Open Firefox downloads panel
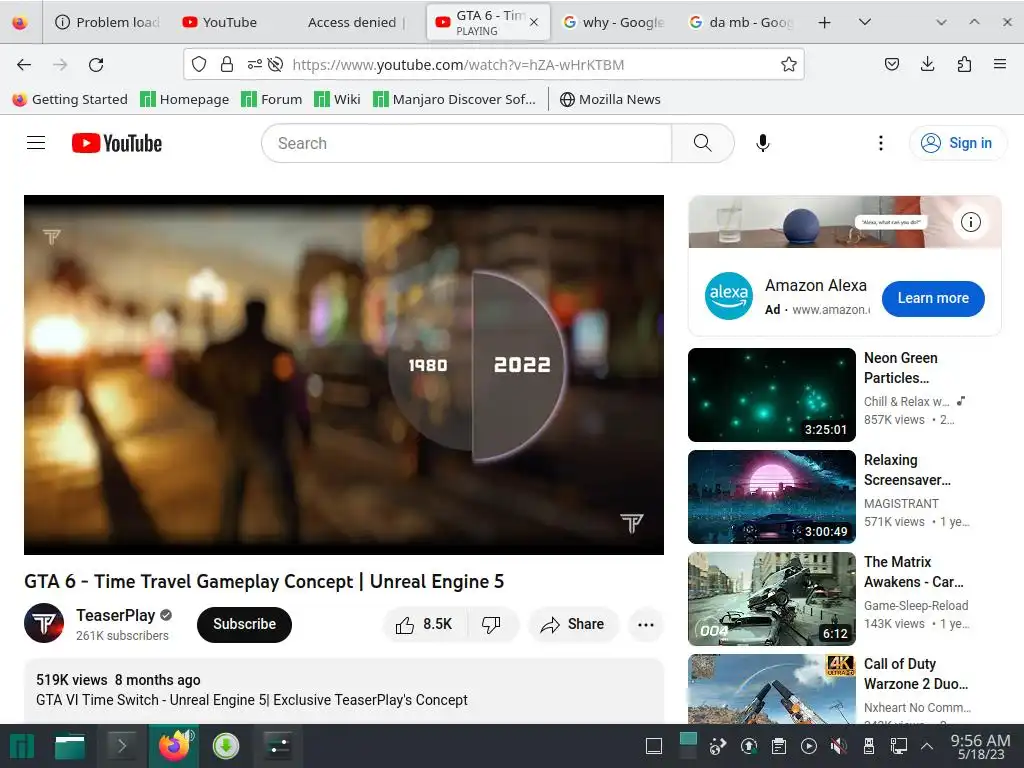 pos(927,64)
